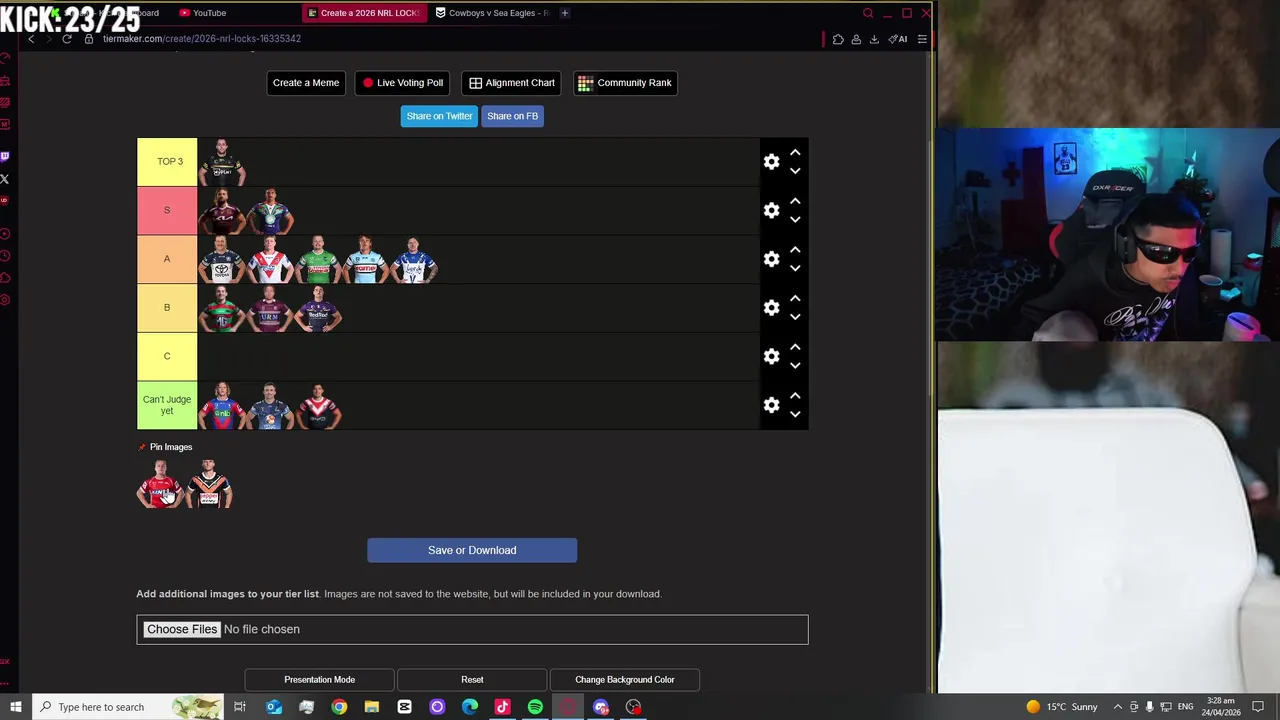The image size is (1280, 720).
Task: Open Google Chrome from the taskbar
Action: 339,707
